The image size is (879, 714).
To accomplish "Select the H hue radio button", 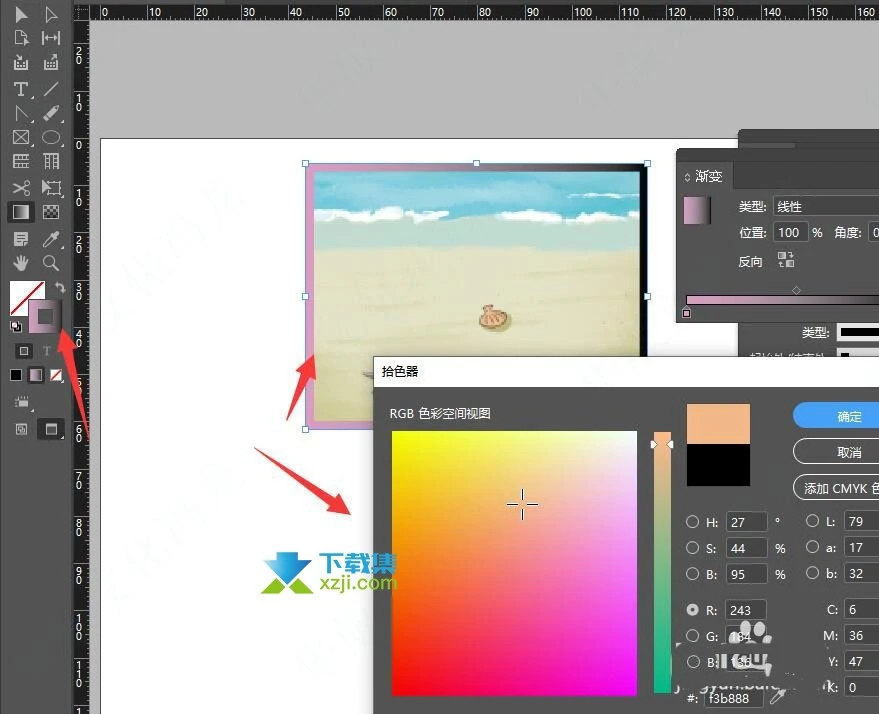I will [x=692, y=522].
